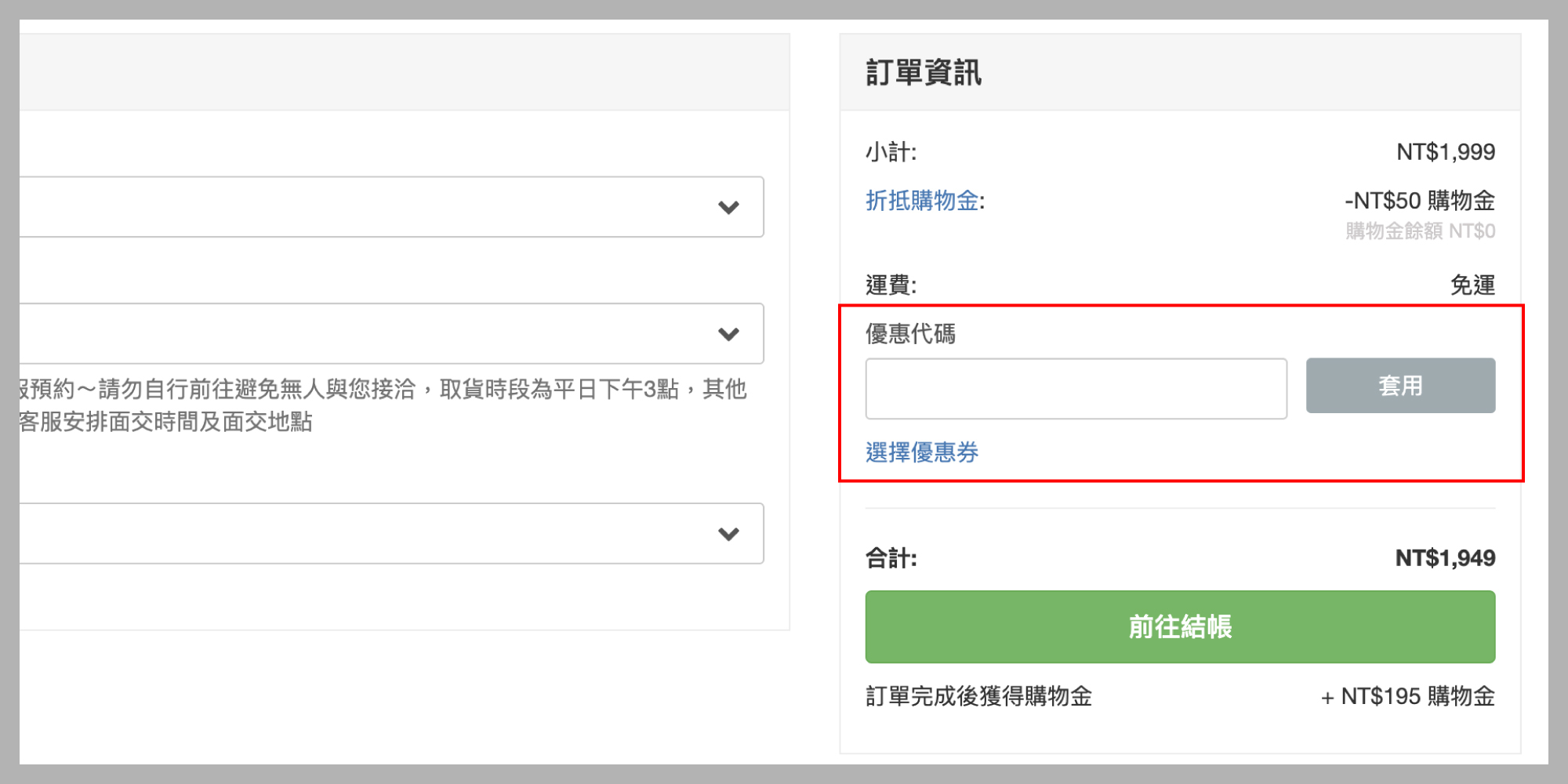
Task: Click the 運費 shipping fee label
Action: (891, 285)
